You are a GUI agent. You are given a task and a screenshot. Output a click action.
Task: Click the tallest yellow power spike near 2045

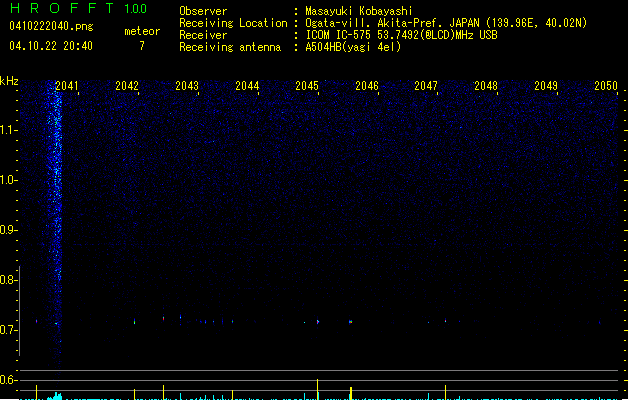(x=318, y=389)
